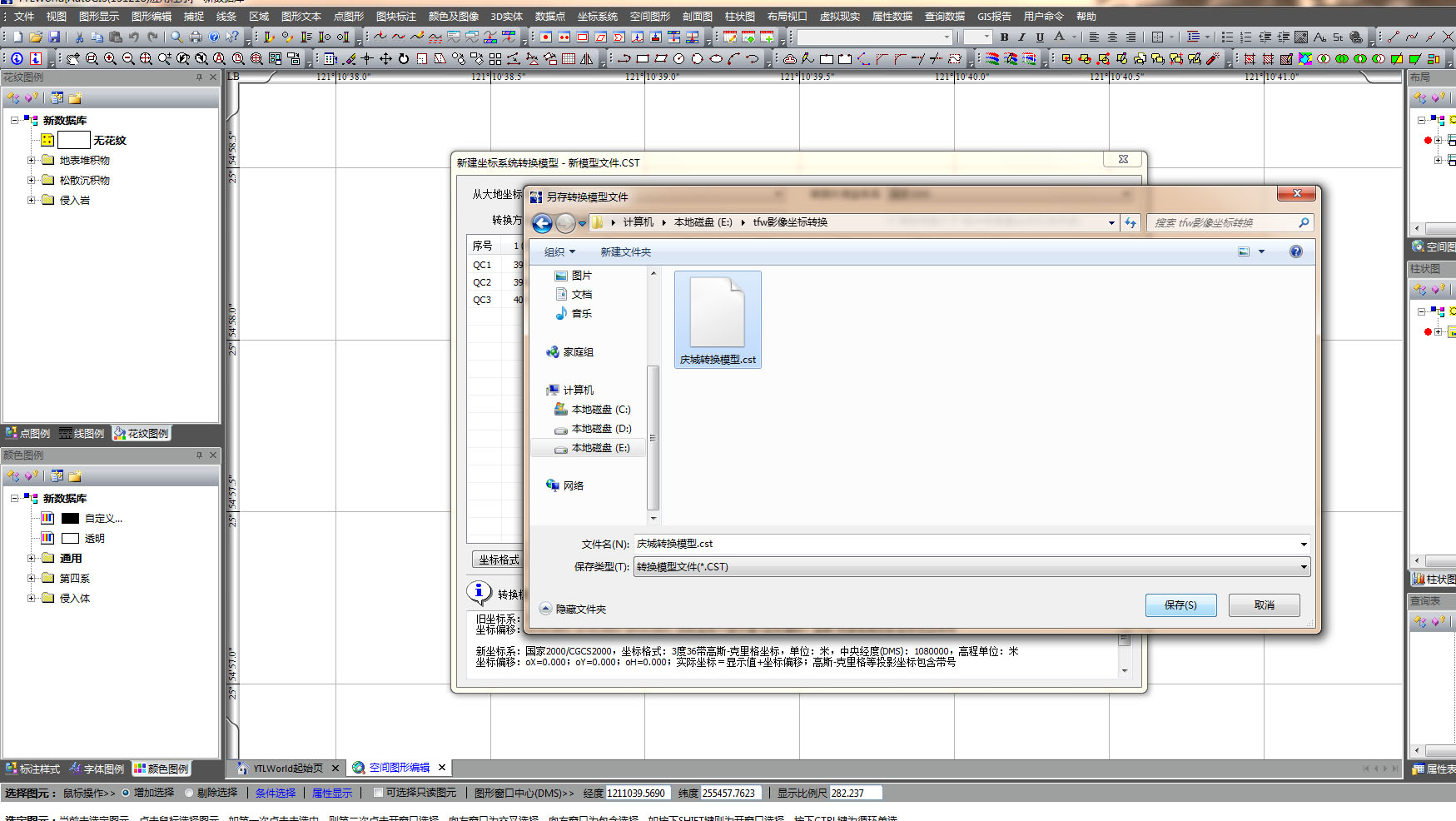Click the Italic I formatting icon

pyautogui.click(x=1021, y=37)
